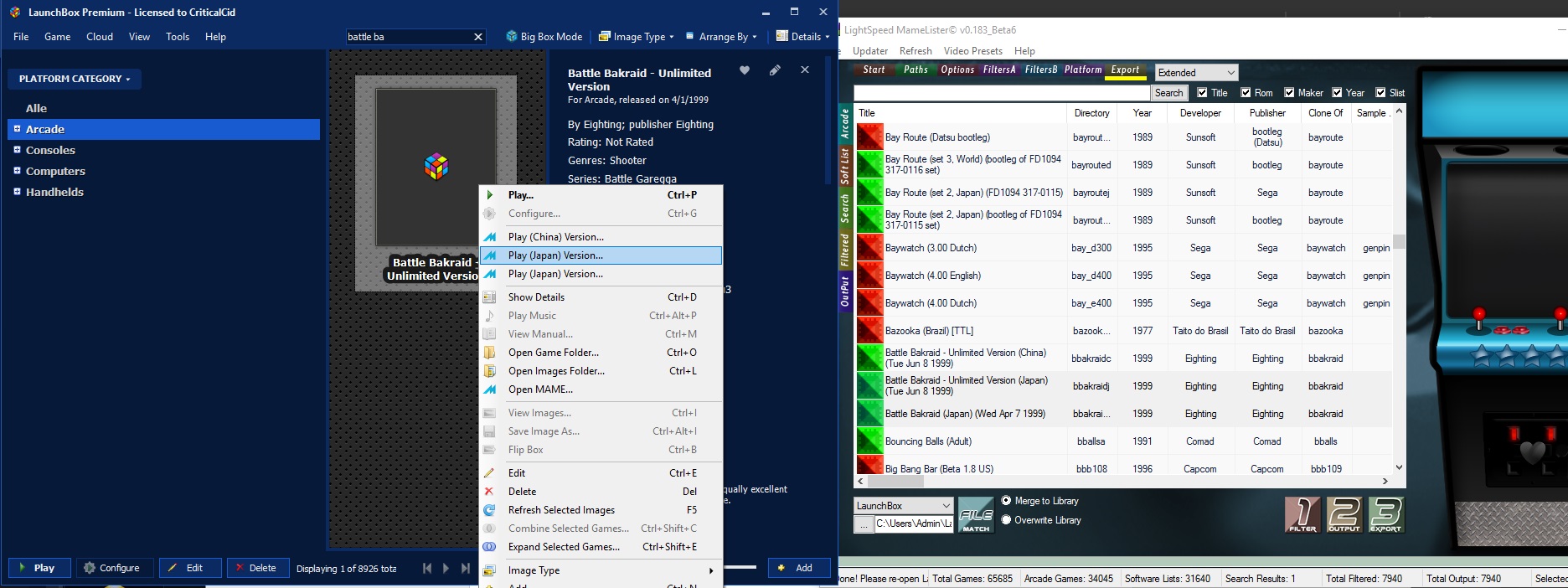Click the Battle Bakraid game box thumbnail
This screenshot has width=1568, height=588.
(436, 167)
